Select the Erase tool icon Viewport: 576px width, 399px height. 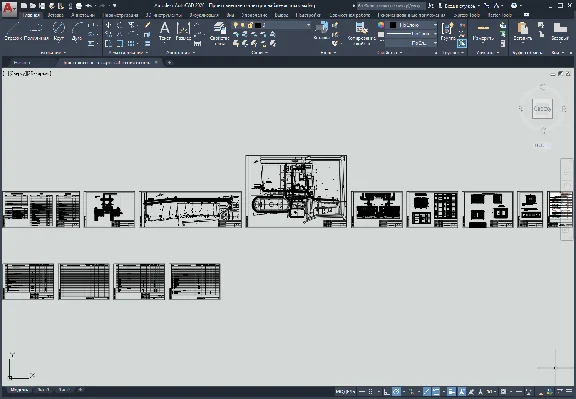(147, 25)
